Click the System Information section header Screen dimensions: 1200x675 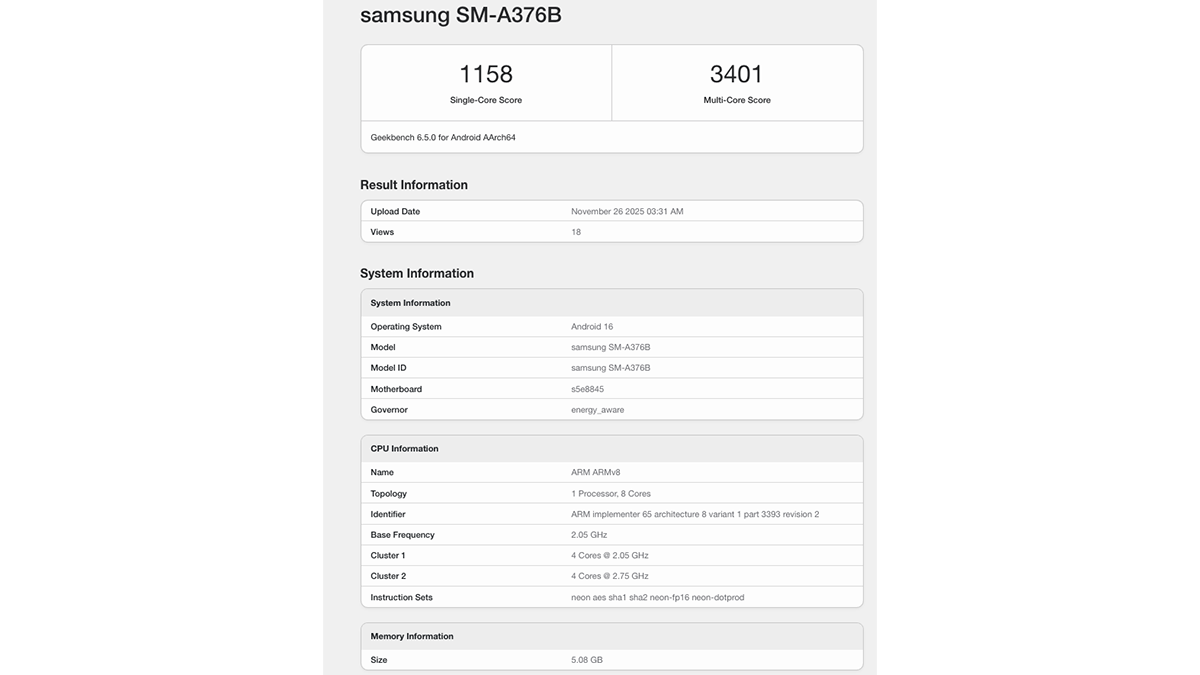click(x=417, y=272)
